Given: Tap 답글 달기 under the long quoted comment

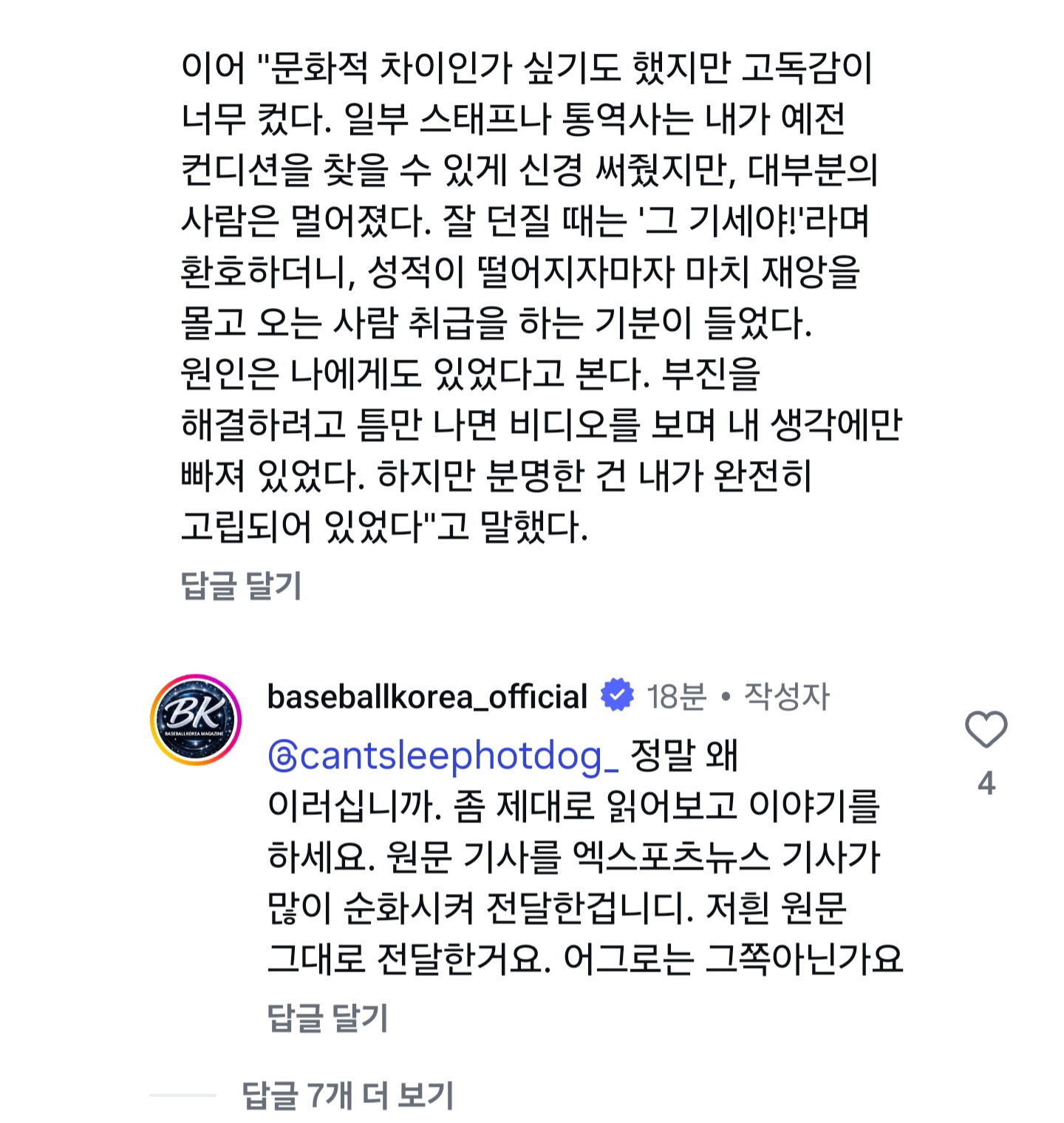Looking at the screenshot, I should tap(242, 586).
